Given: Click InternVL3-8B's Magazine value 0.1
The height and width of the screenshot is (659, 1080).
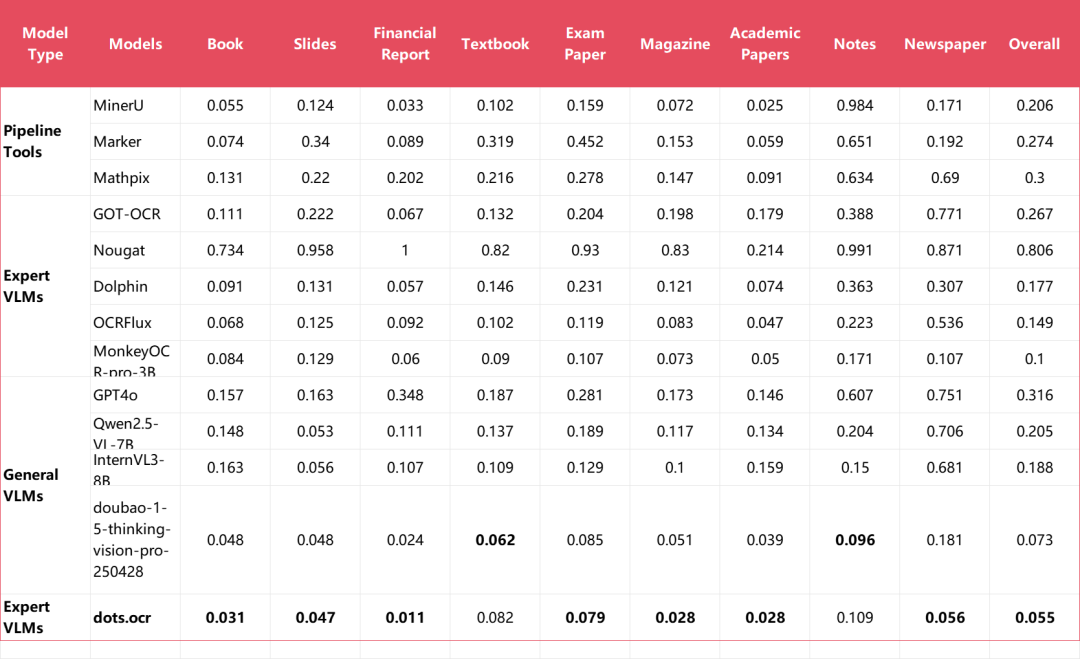Looking at the screenshot, I should coord(675,467).
